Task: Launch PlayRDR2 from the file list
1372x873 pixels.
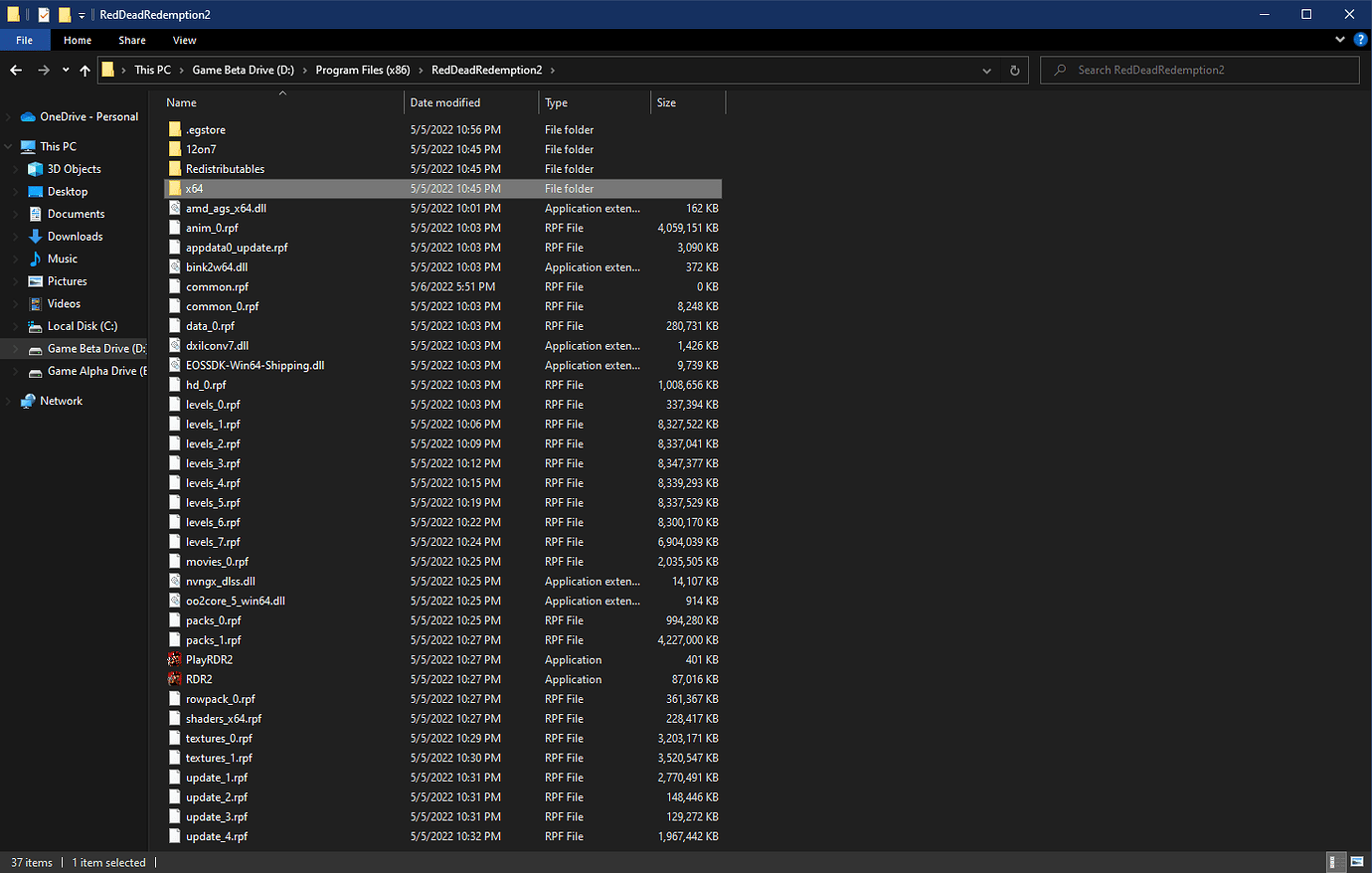Action: coord(210,659)
